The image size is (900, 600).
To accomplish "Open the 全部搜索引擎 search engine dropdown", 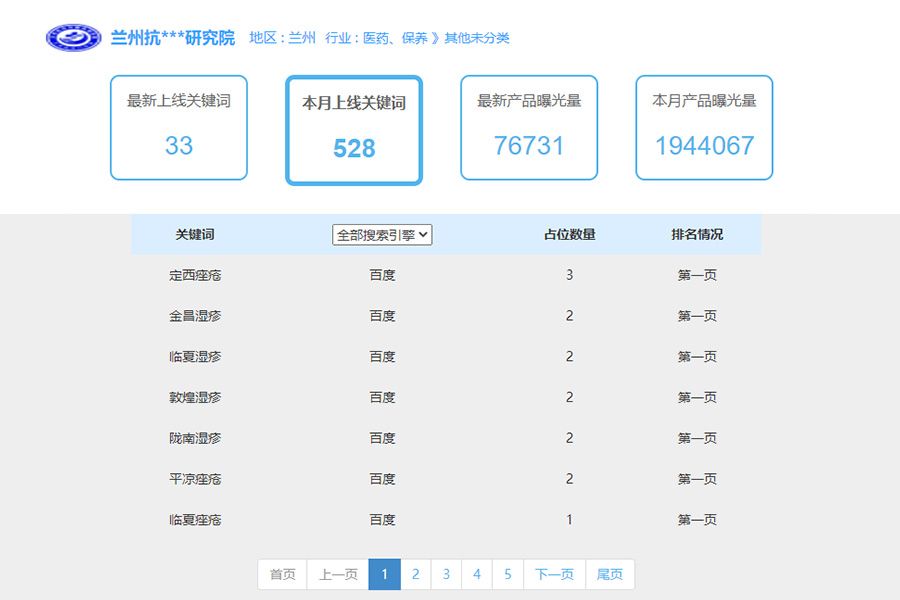I will pyautogui.click(x=380, y=234).
